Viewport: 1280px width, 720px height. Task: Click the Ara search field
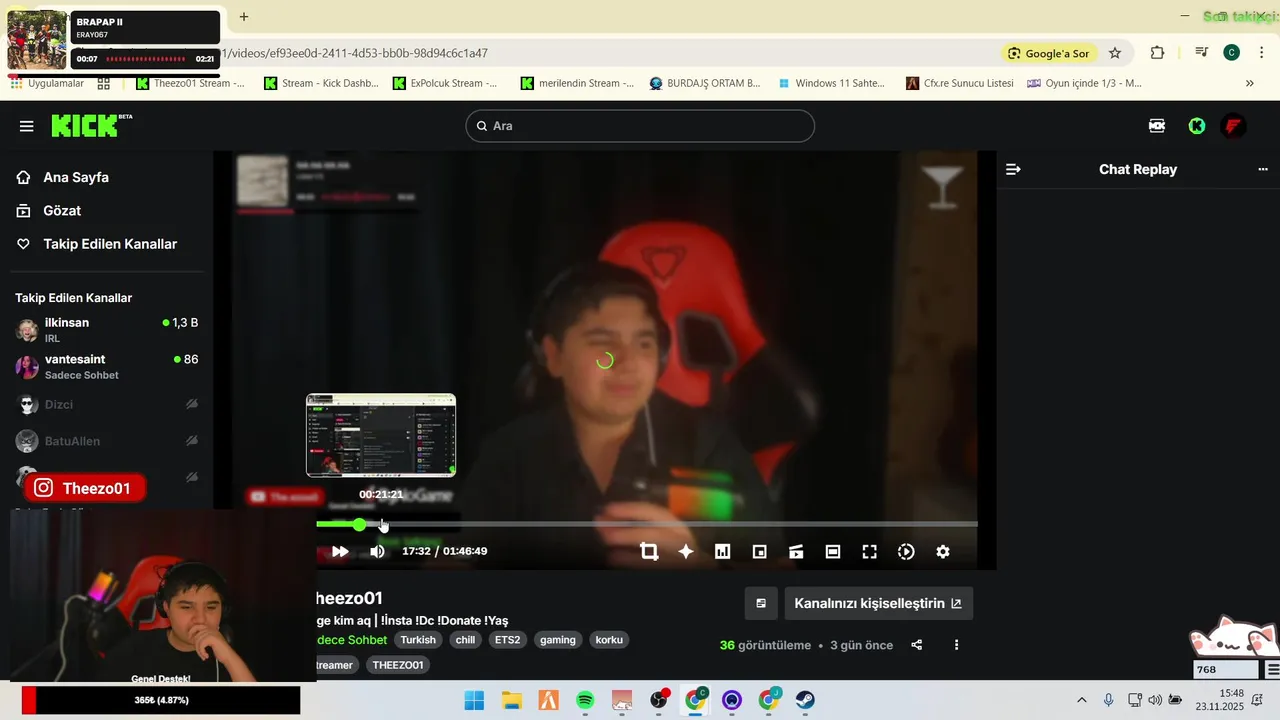pos(640,126)
